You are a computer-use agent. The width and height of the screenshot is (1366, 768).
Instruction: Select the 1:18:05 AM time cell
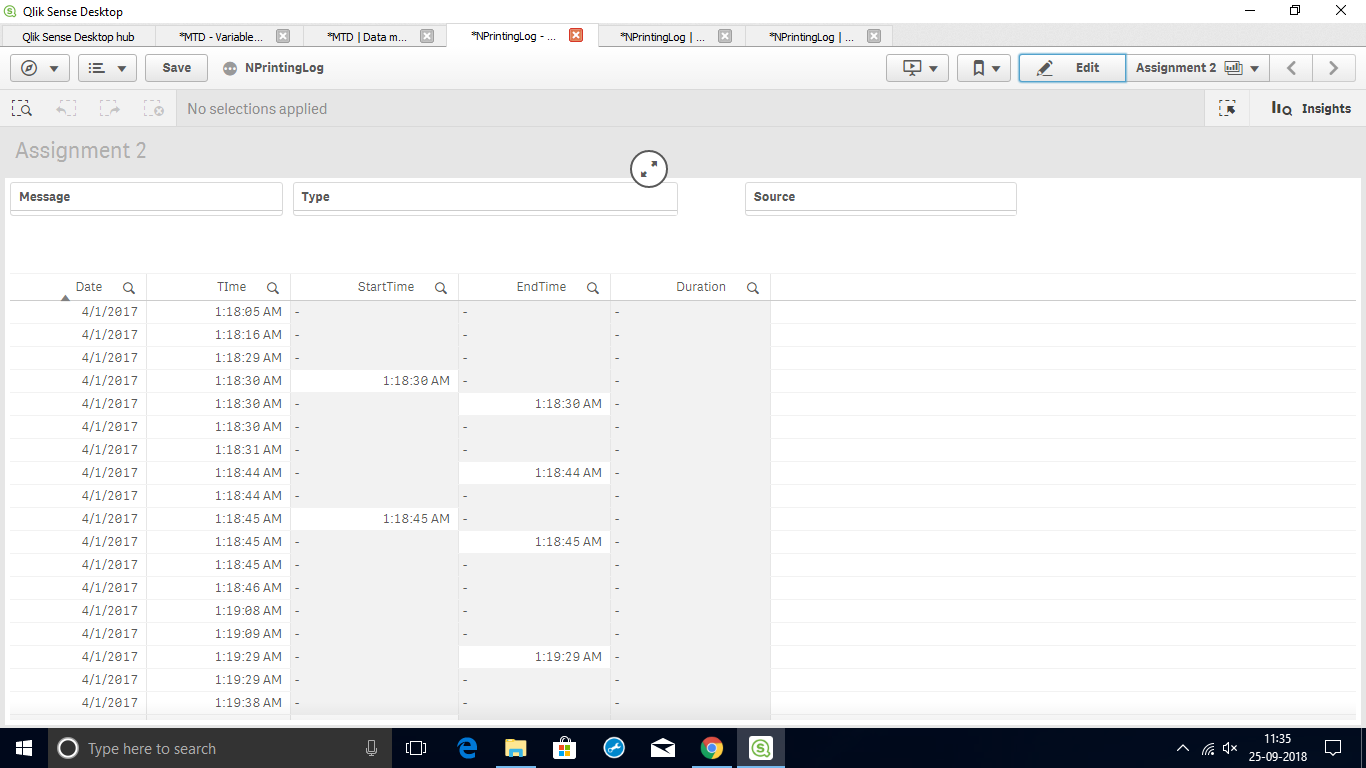(218, 312)
